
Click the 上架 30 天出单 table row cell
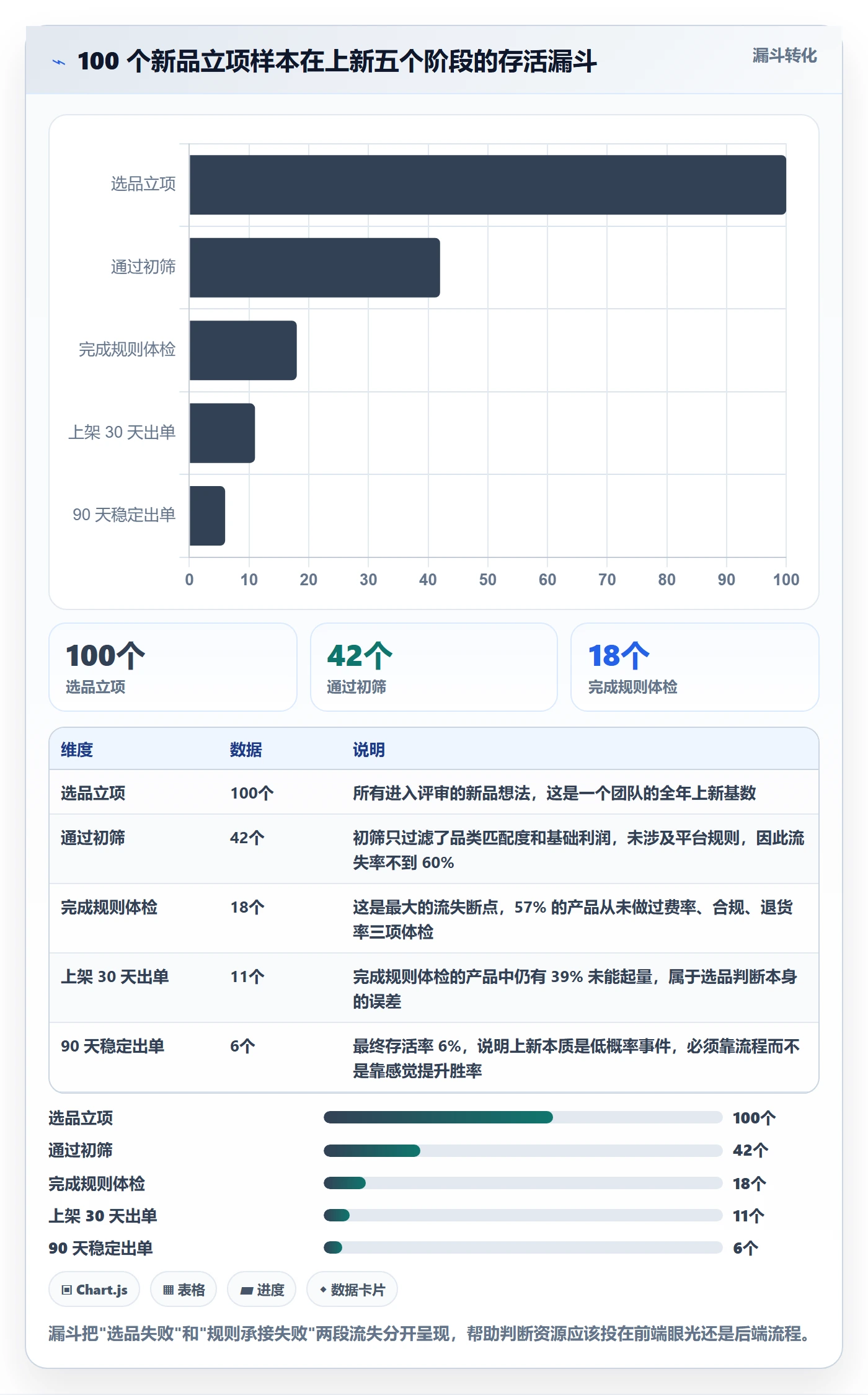pyautogui.click(x=115, y=976)
